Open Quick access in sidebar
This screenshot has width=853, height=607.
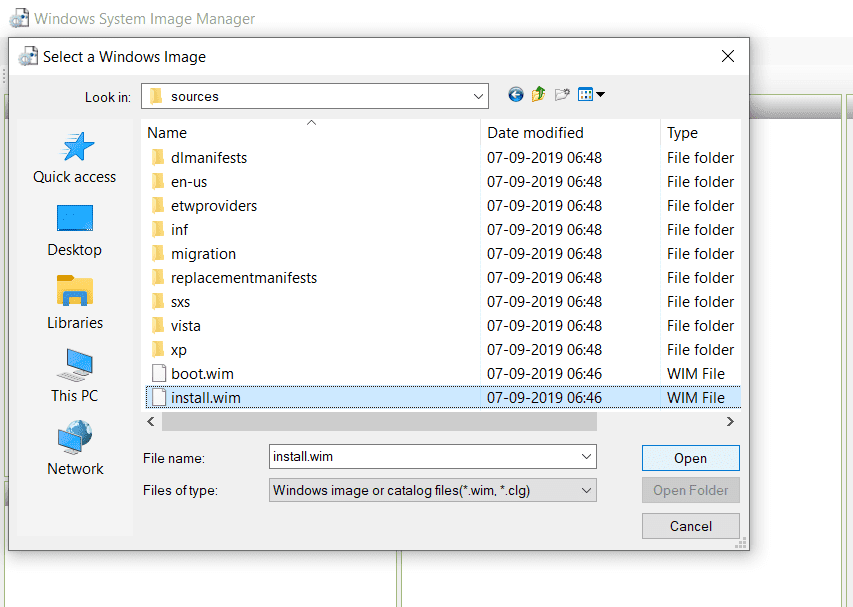click(x=75, y=158)
